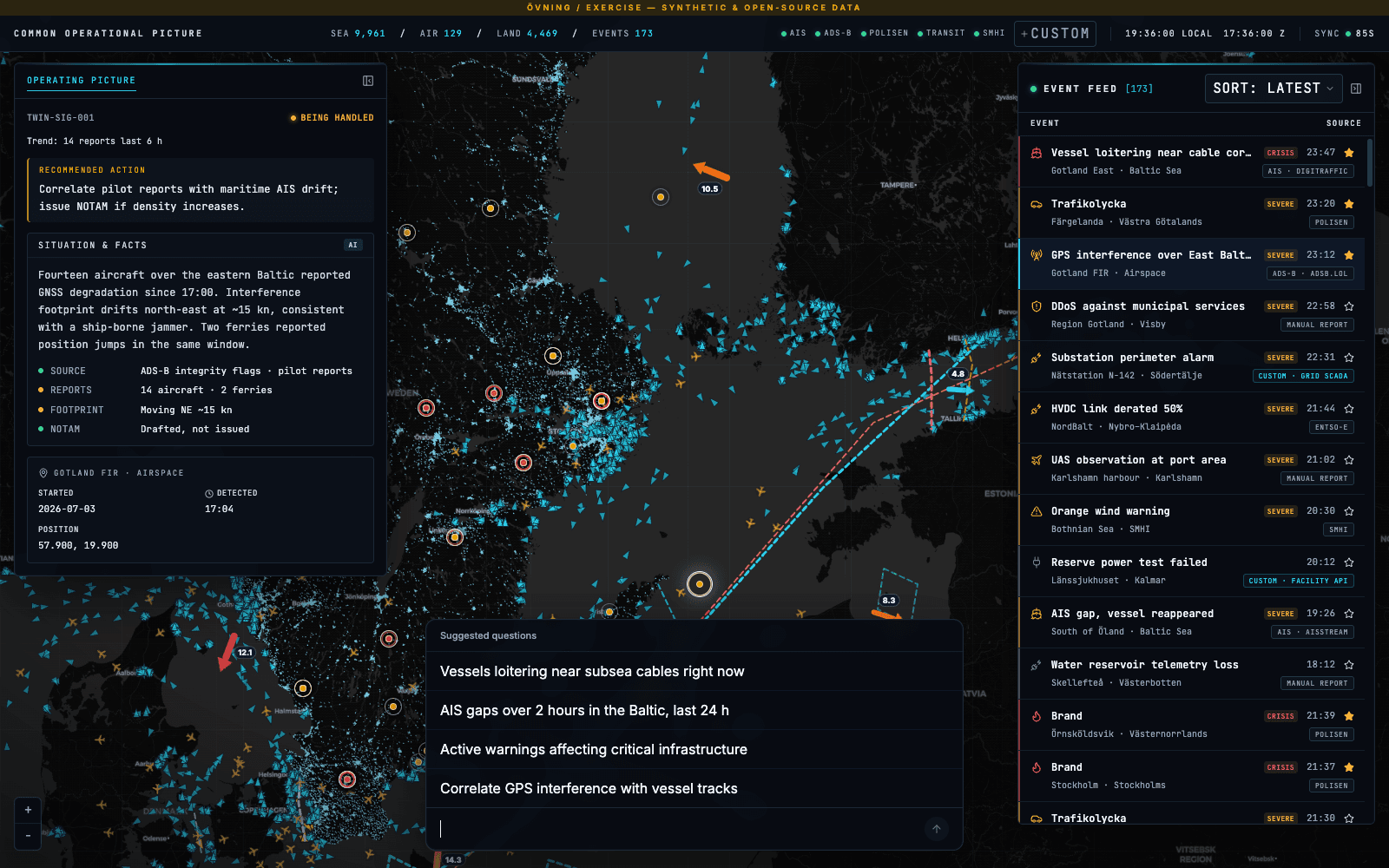1389x868 pixels.
Task: Click the antenna icon of GPS interference event
Action: tap(1036, 255)
